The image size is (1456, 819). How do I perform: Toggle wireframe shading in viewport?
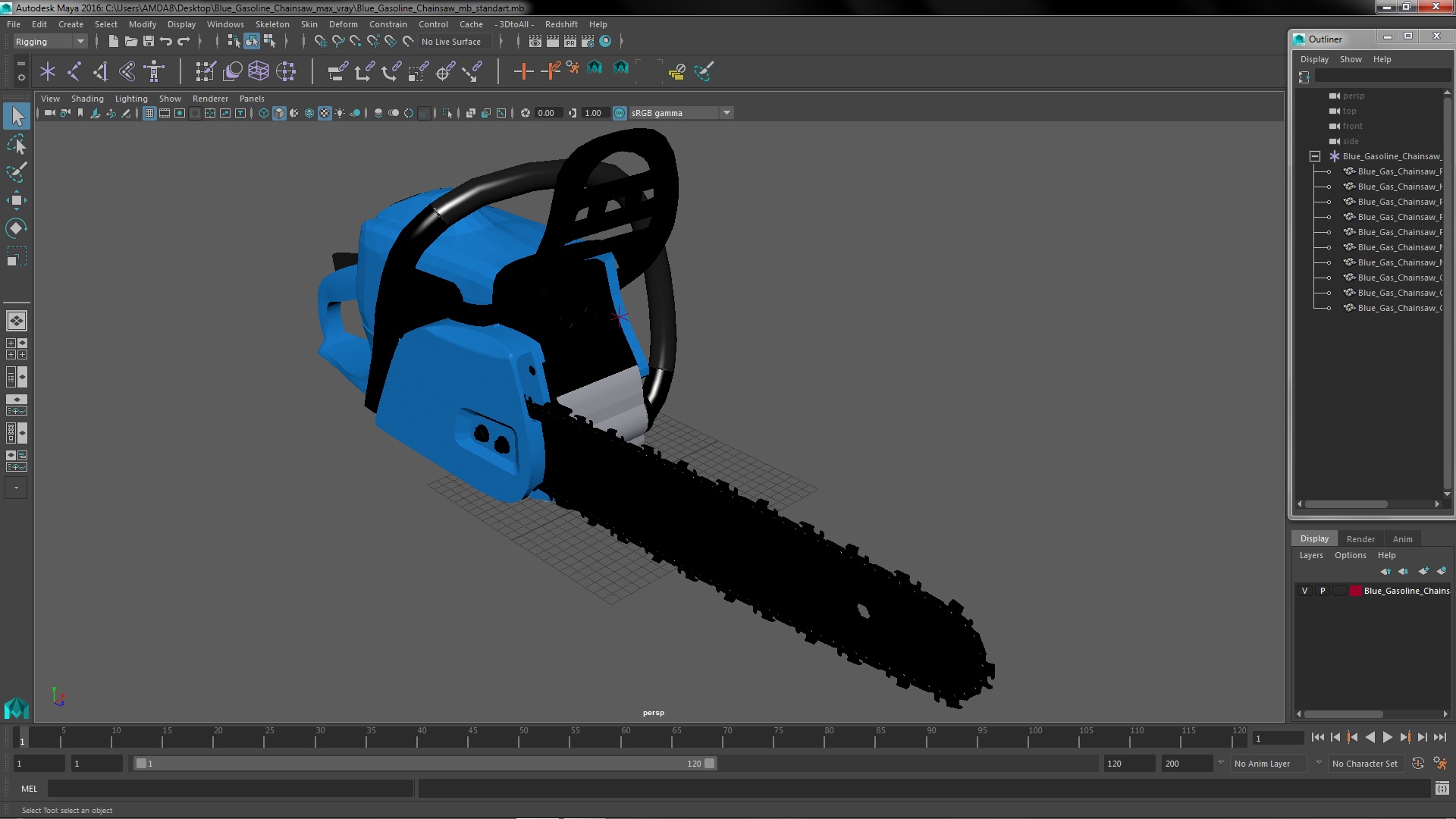264,113
